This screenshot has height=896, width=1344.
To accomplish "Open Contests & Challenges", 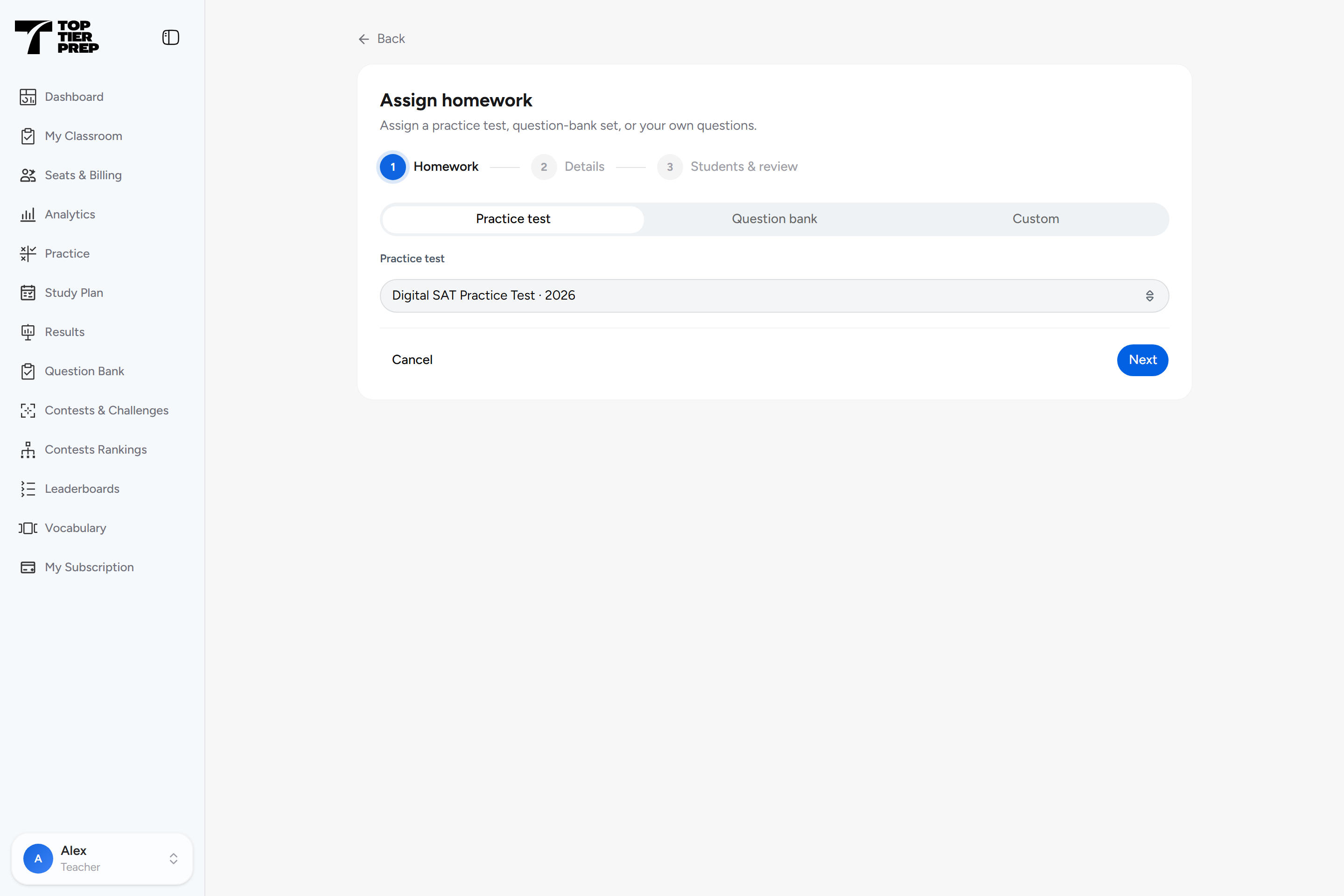I will pos(107,410).
